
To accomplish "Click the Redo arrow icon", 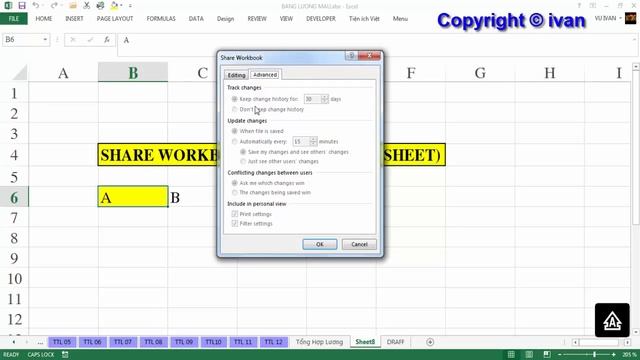I will (x=54, y=5).
